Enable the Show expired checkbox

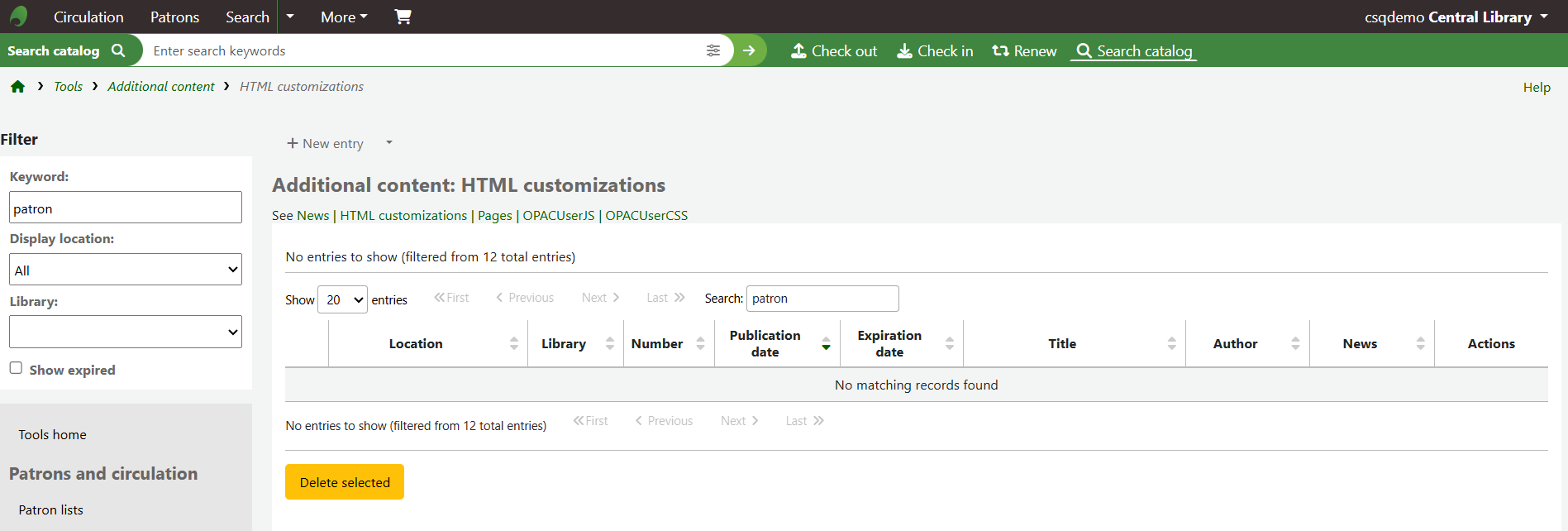16,368
